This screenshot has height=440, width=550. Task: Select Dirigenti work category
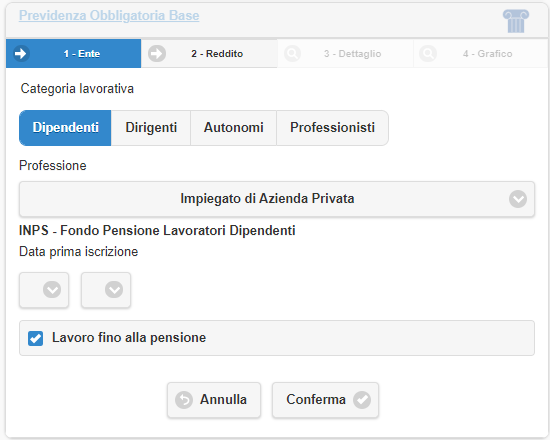pos(151,128)
